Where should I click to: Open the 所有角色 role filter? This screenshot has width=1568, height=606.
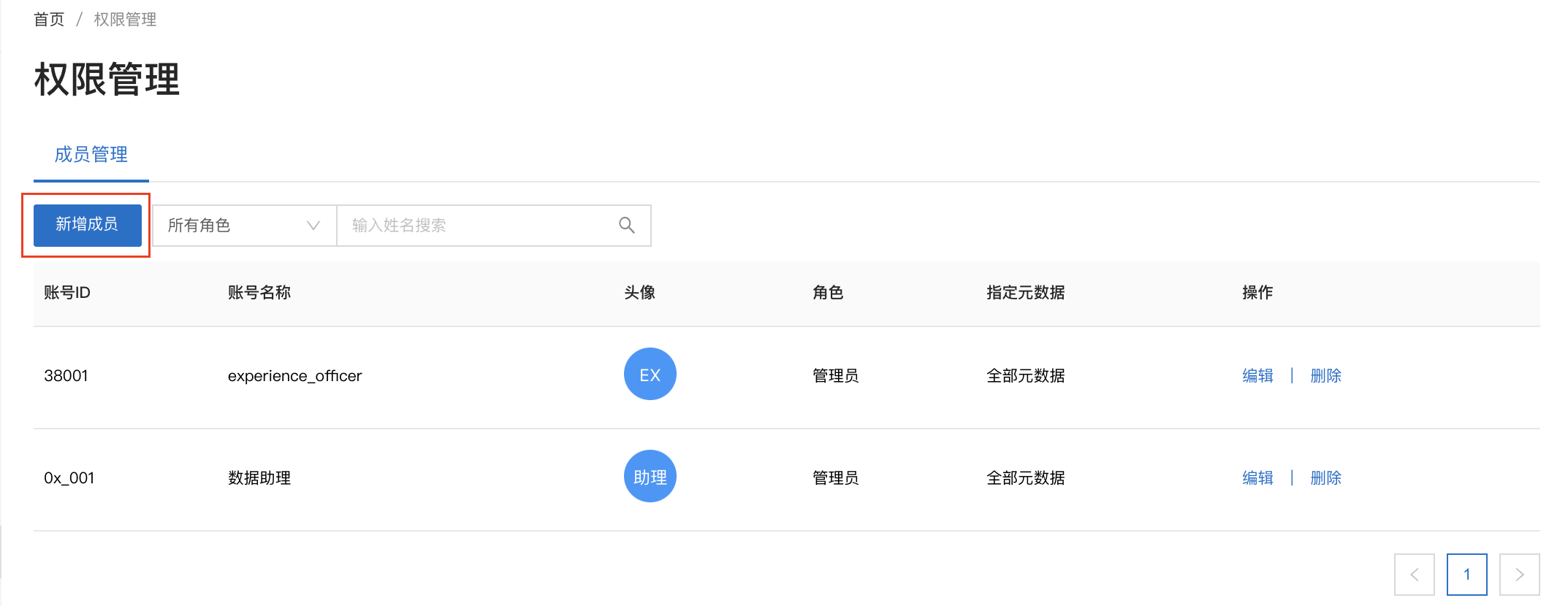click(x=244, y=225)
